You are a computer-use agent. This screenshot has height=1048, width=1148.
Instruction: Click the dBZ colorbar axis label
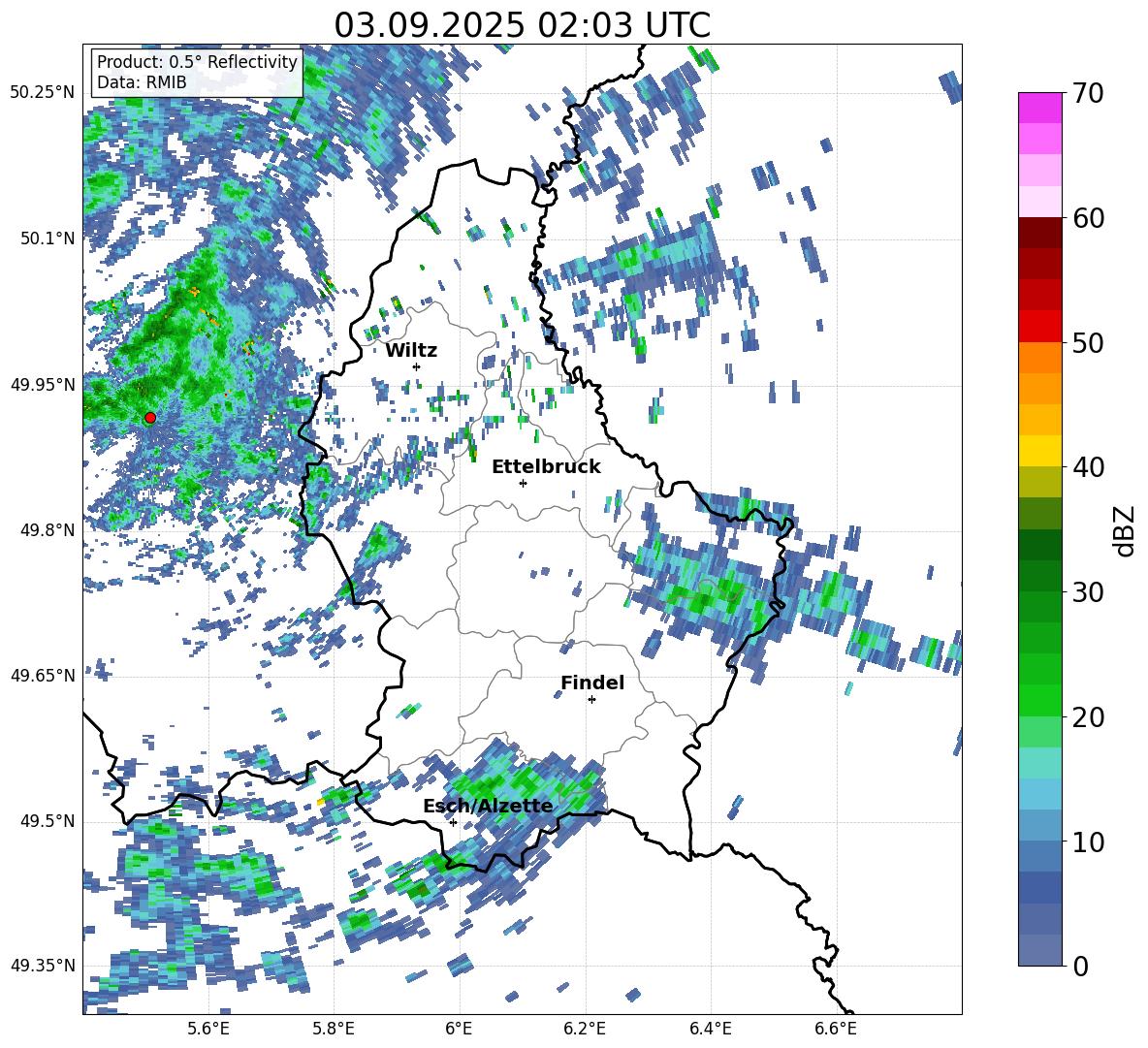[1126, 530]
